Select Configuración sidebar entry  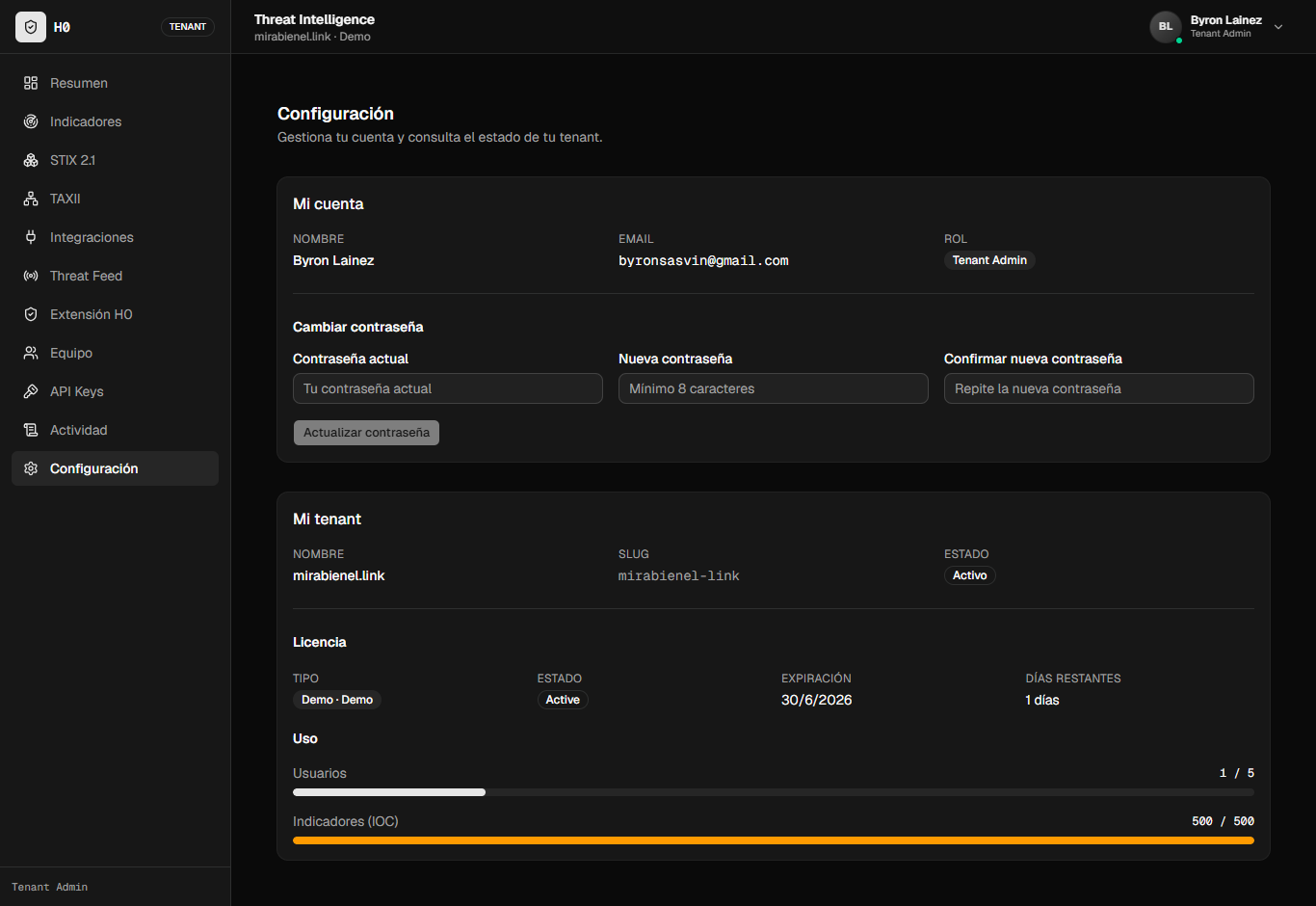[115, 468]
